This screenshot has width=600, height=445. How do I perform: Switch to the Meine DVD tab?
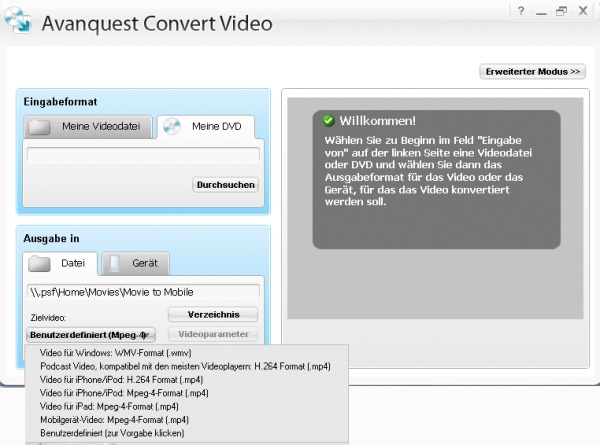click(206, 127)
